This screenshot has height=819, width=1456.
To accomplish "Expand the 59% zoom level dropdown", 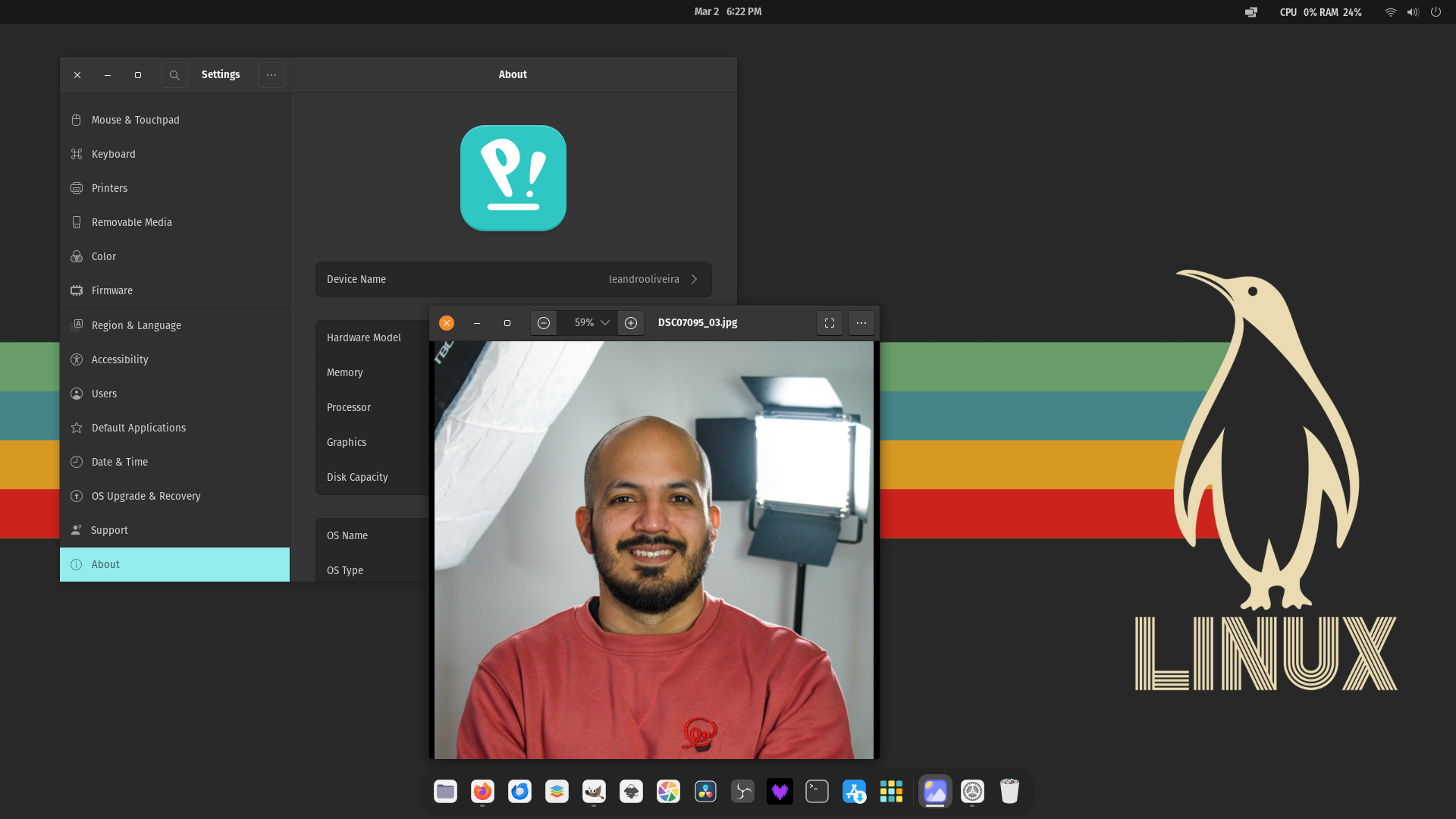I will point(604,323).
